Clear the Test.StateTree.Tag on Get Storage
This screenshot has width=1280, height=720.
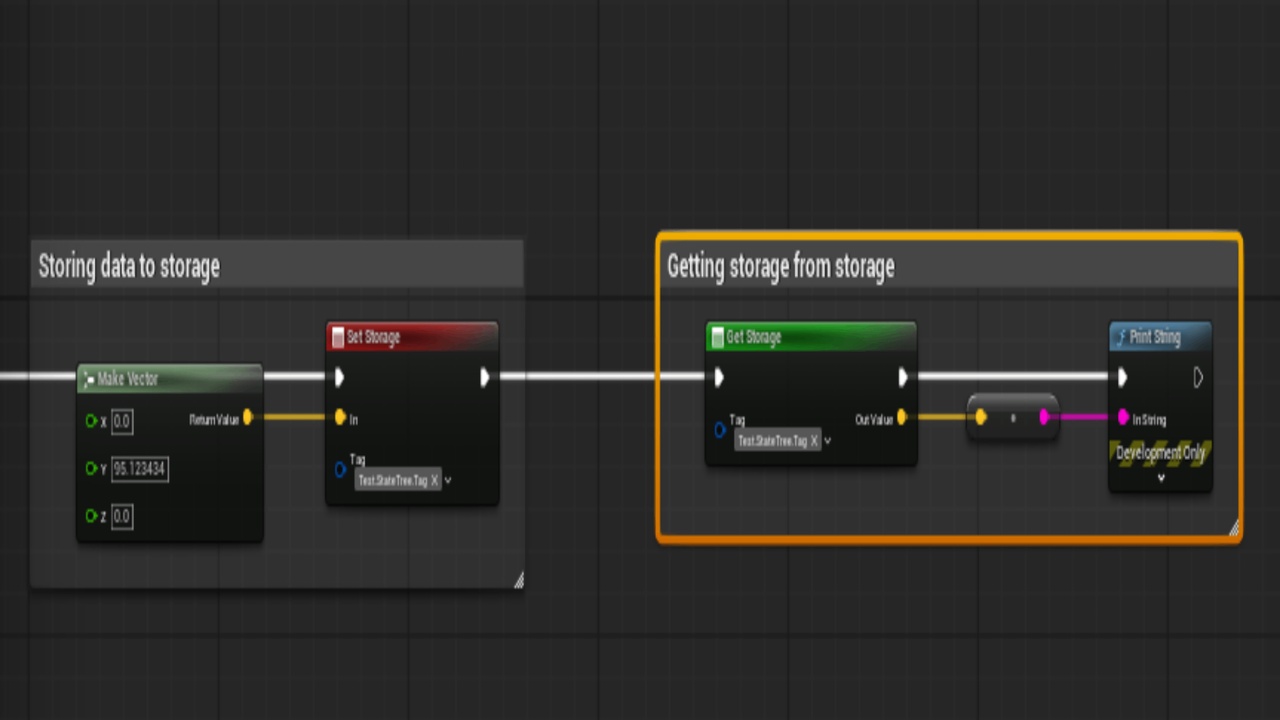pyautogui.click(x=814, y=441)
